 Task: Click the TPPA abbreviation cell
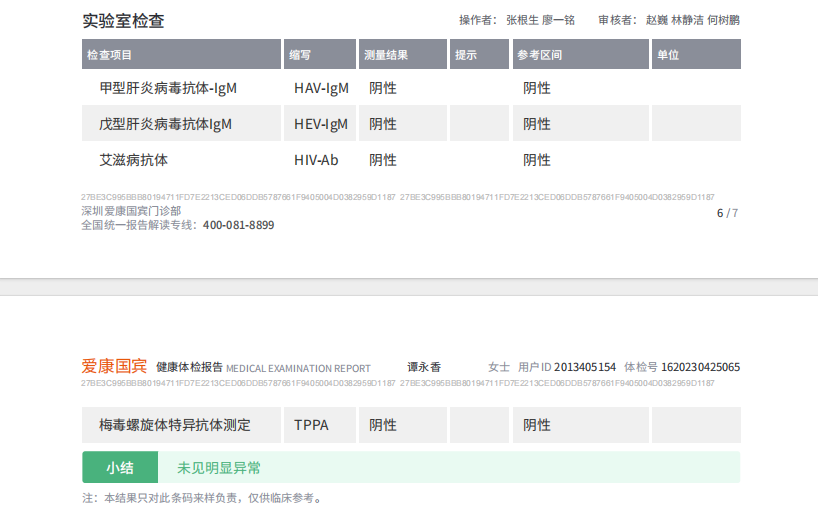pos(311,425)
